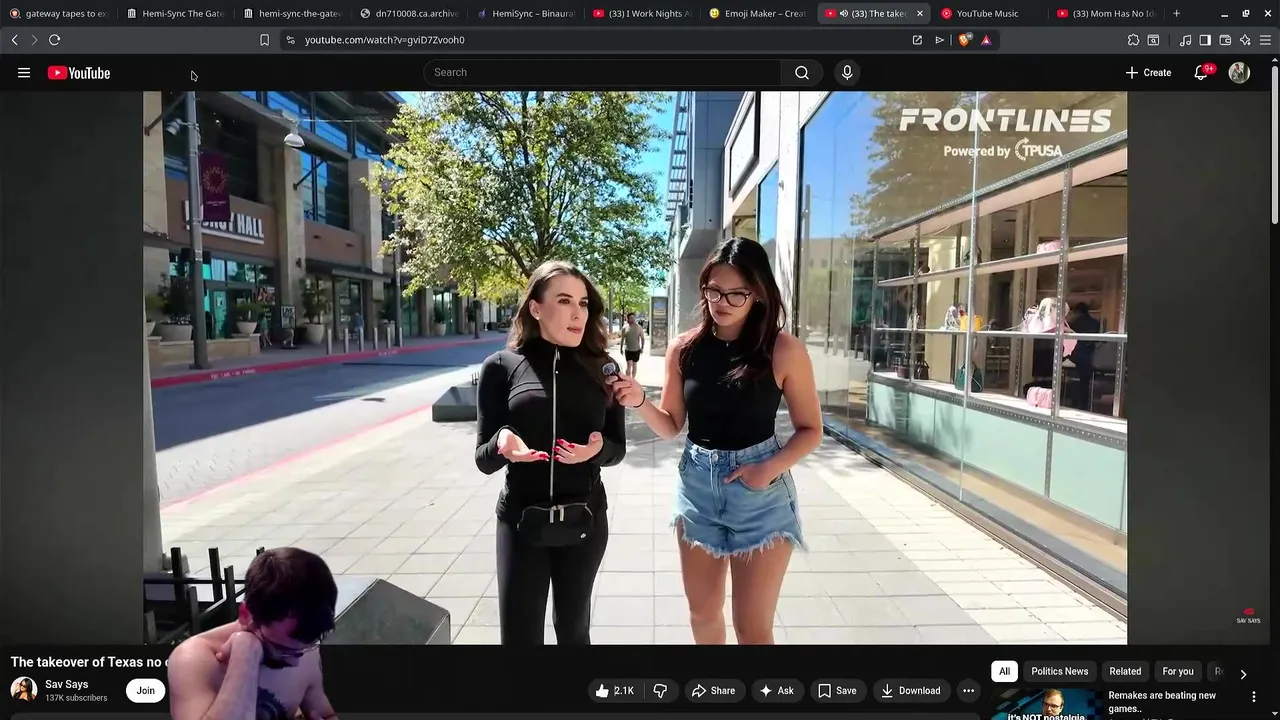This screenshot has height=720, width=1280.
Task: Click the search magnifier button
Action: (802, 72)
